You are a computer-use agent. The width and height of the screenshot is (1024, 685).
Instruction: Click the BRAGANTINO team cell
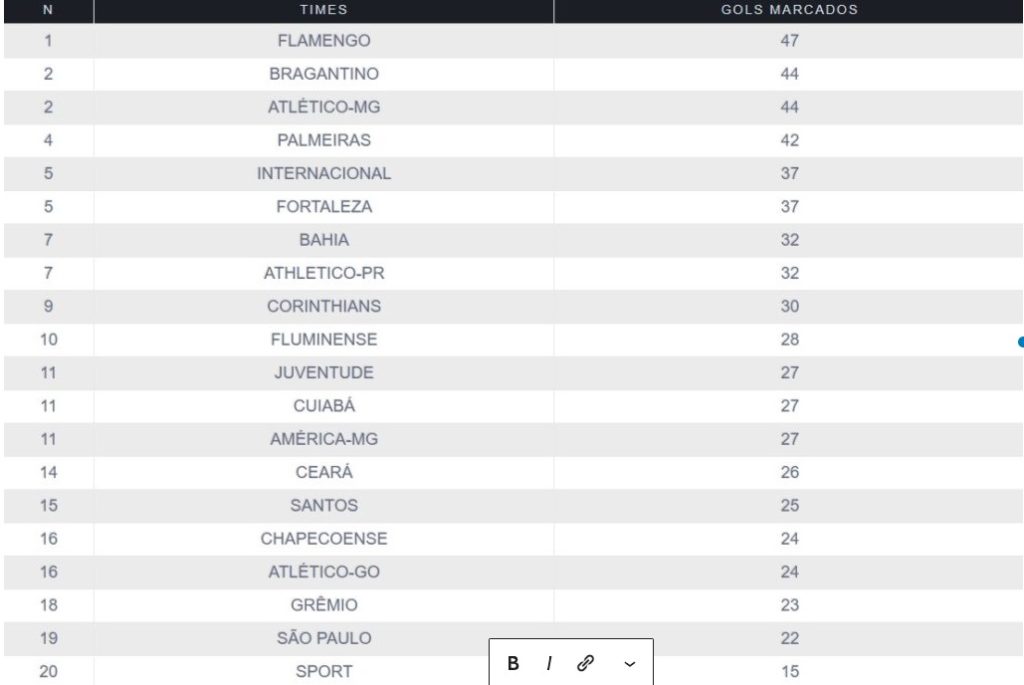point(324,74)
